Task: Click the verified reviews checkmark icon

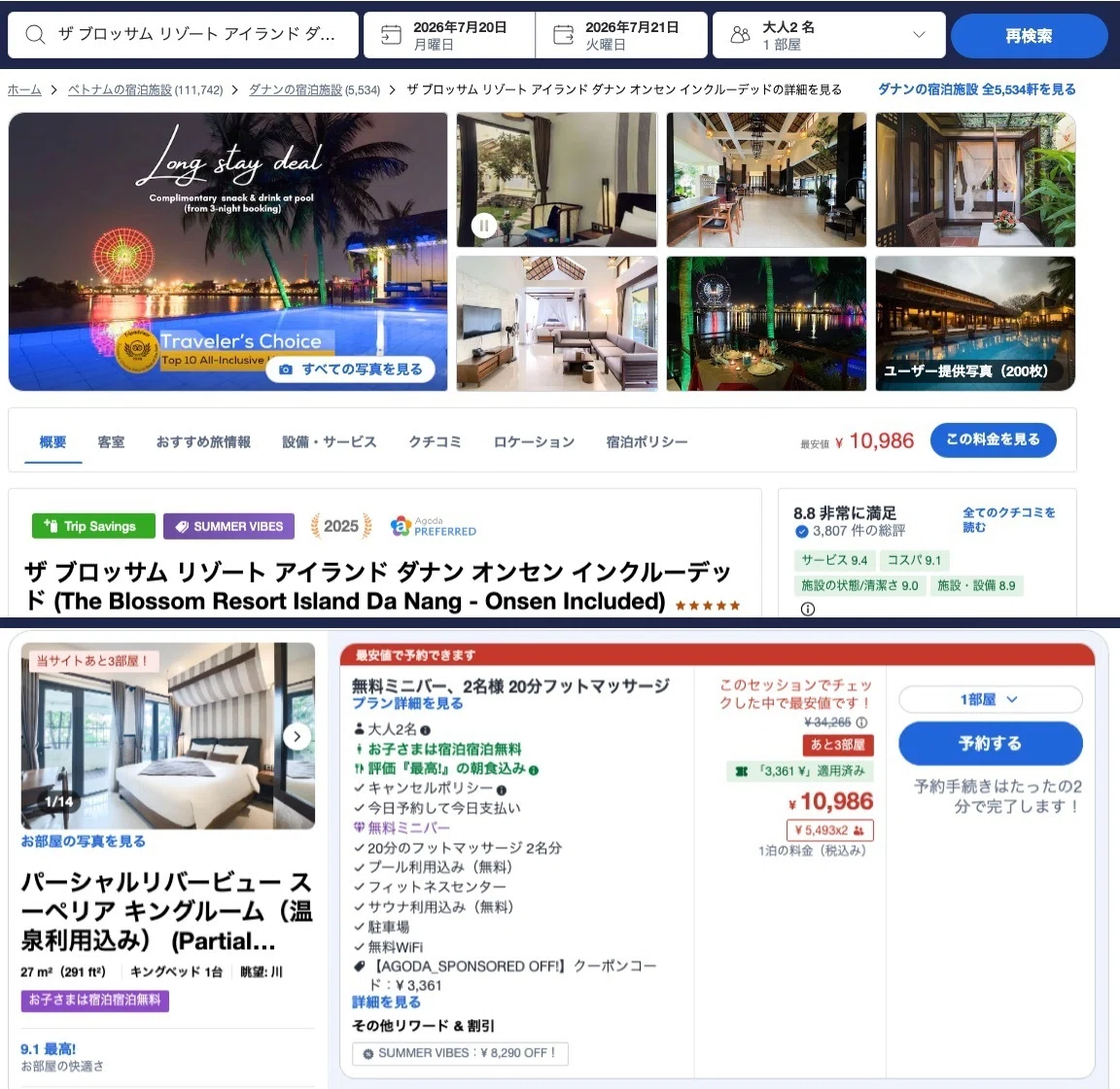Action: point(801,531)
